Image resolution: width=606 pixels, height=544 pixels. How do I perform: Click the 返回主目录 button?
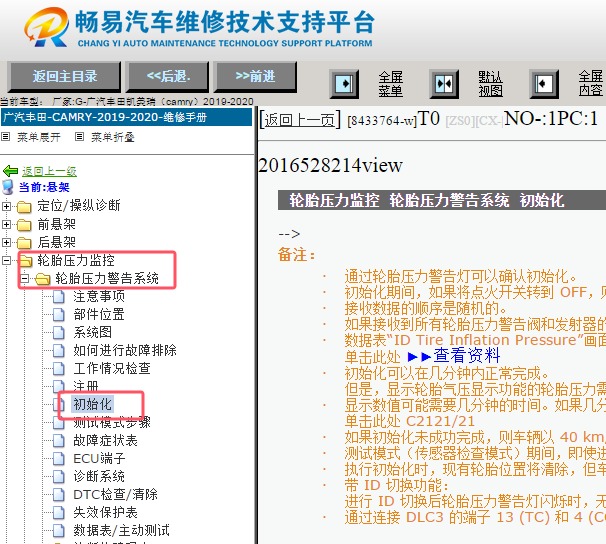[x=64, y=76]
